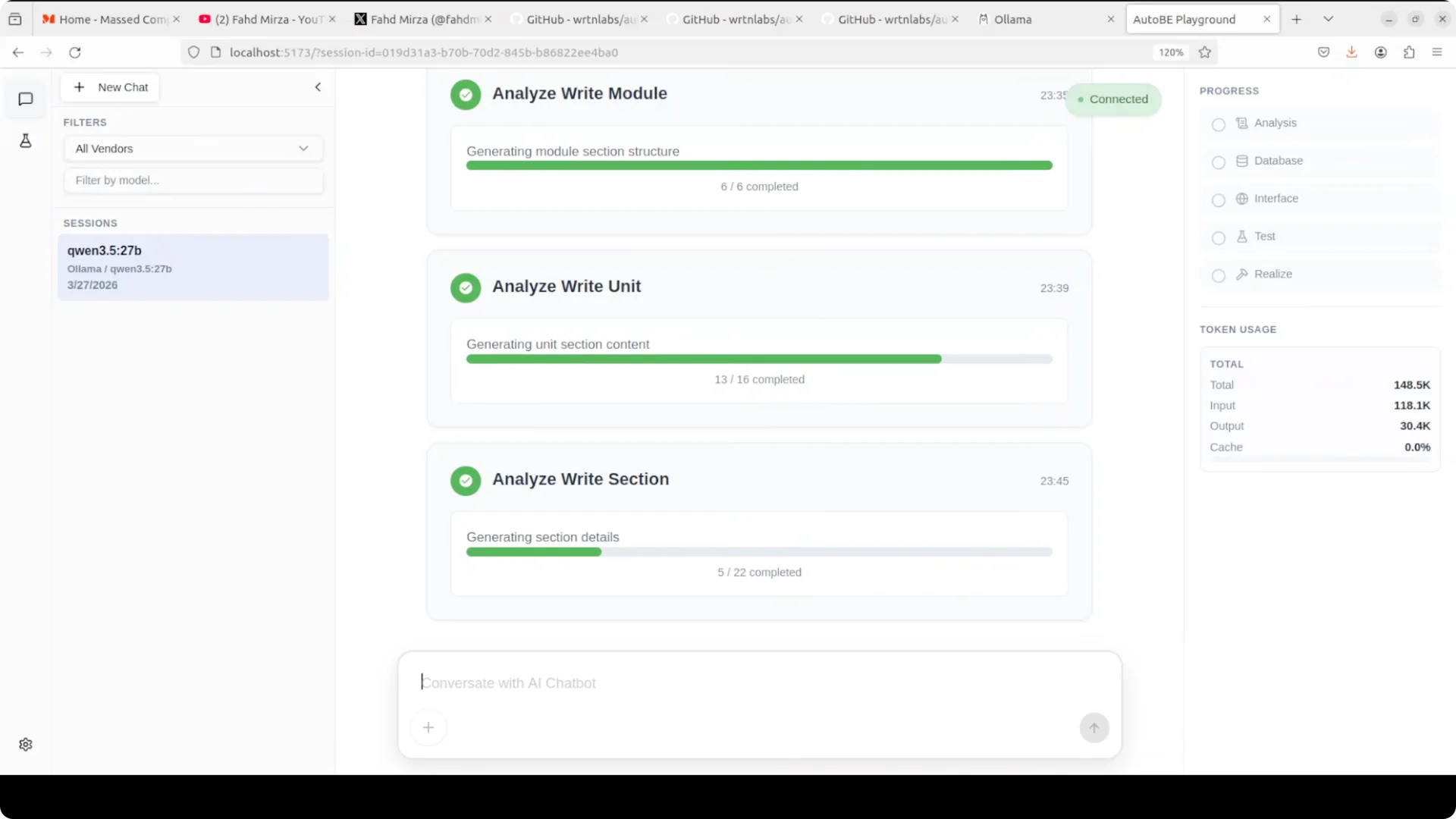This screenshot has width=1456, height=819.
Task: Click the Output 30.4K token value
Action: tap(1415, 426)
